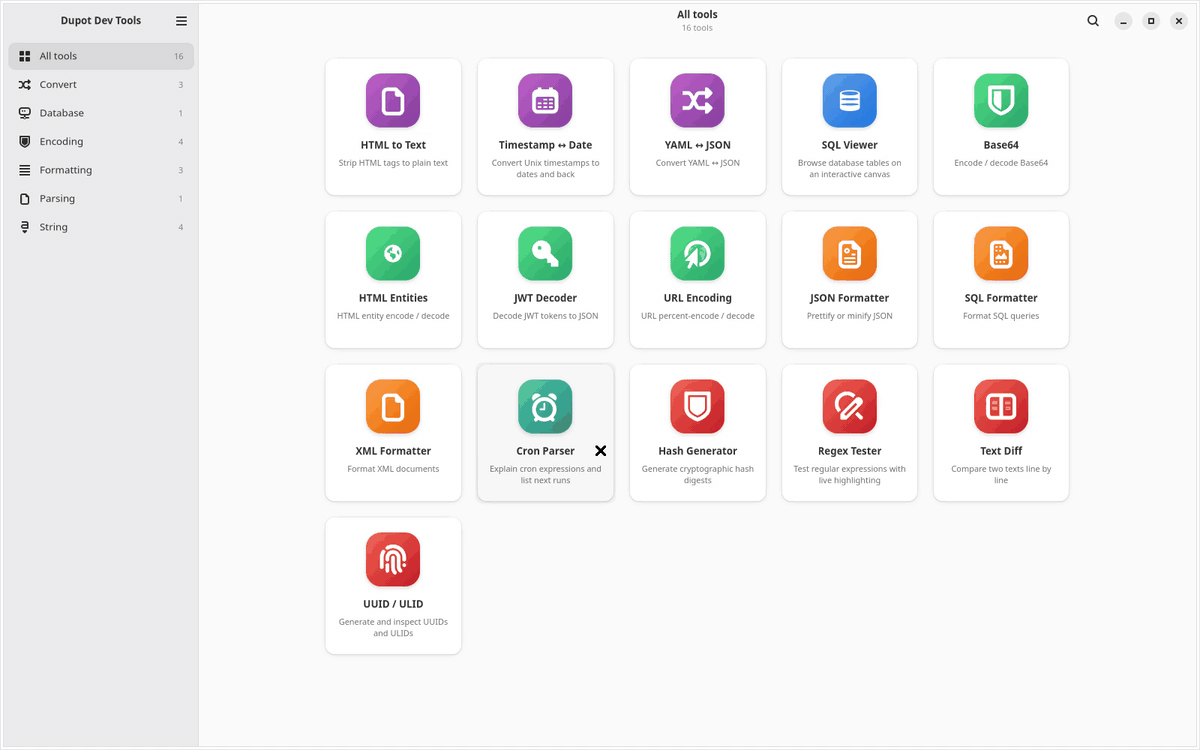Open the SQL Formatter icon
Image resolution: width=1200 pixels, height=750 pixels.
click(1001, 253)
